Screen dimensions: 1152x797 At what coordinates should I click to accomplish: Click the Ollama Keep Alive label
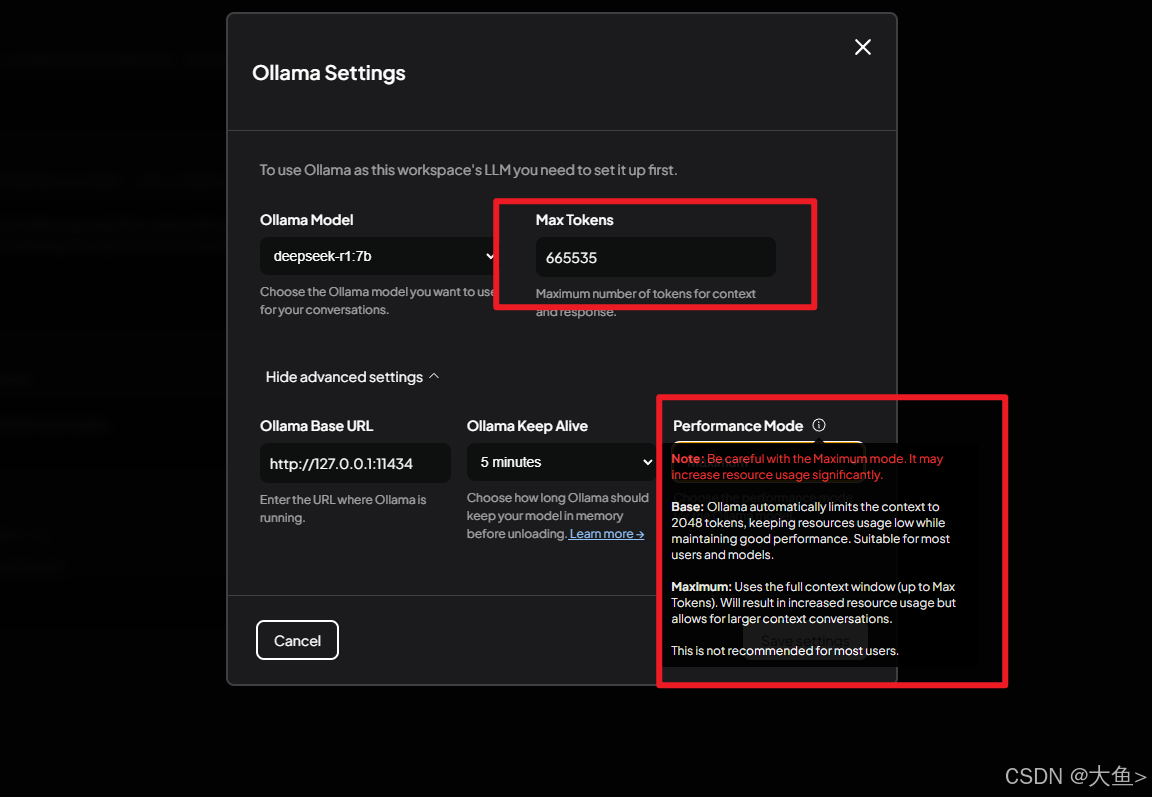pyautogui.click(x=527, y=426)
